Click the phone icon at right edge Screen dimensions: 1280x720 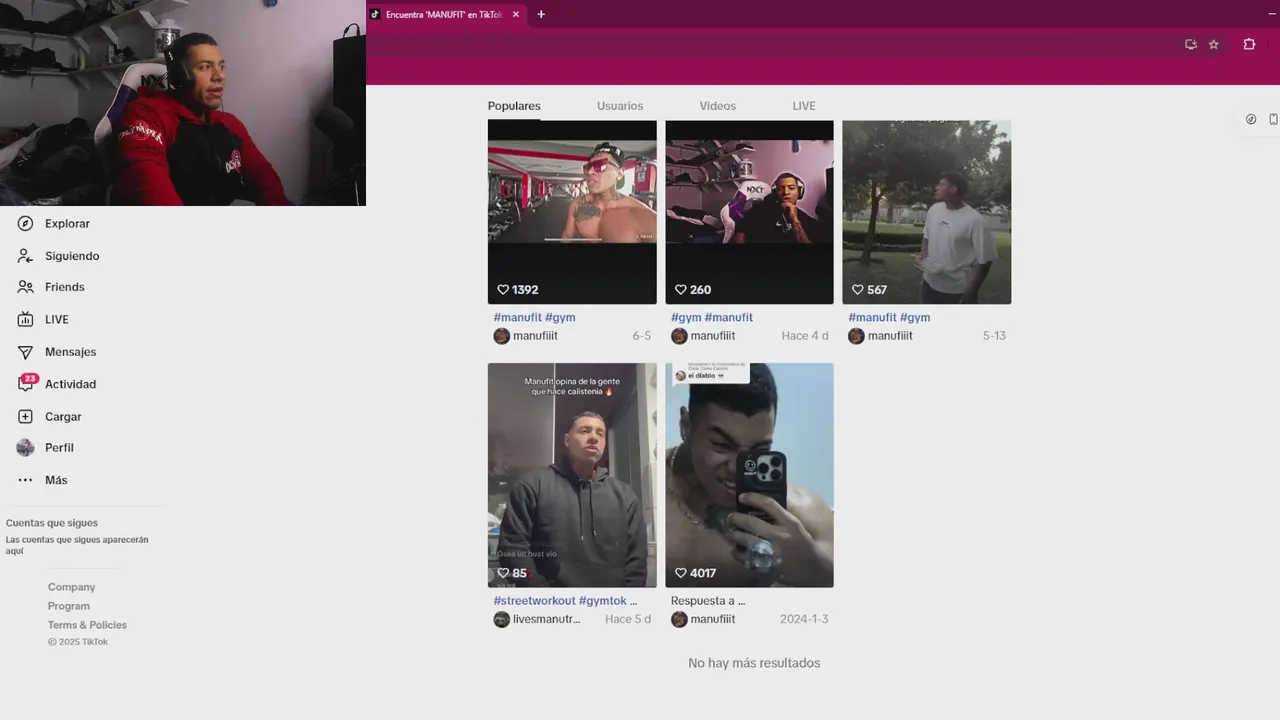pyautogui.click(x=1273, y=119)
